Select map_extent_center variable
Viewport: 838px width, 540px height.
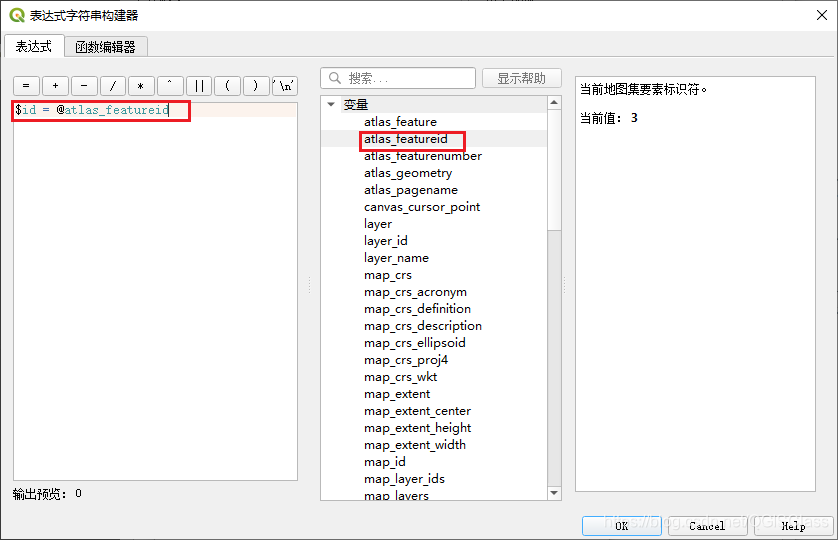coord(417,411)
